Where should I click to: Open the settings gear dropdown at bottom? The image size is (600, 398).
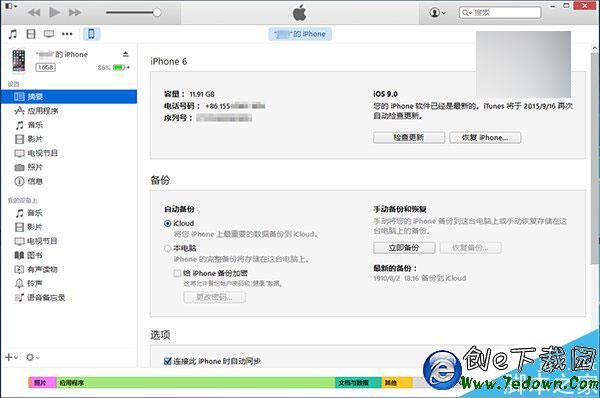point(33,357)
